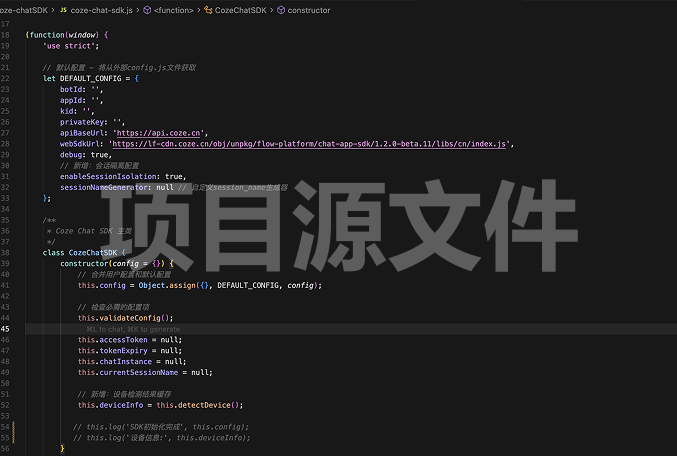Screen dimensions: 677x456
Task: Click the sessionNameGenerator property name
Action: click(104, 187)
